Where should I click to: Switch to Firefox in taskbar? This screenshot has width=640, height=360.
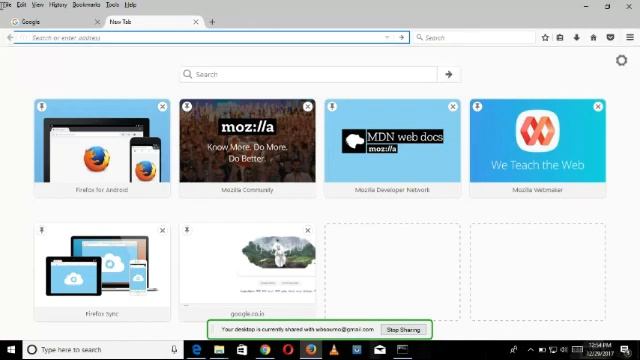click(x=311, y=350)
